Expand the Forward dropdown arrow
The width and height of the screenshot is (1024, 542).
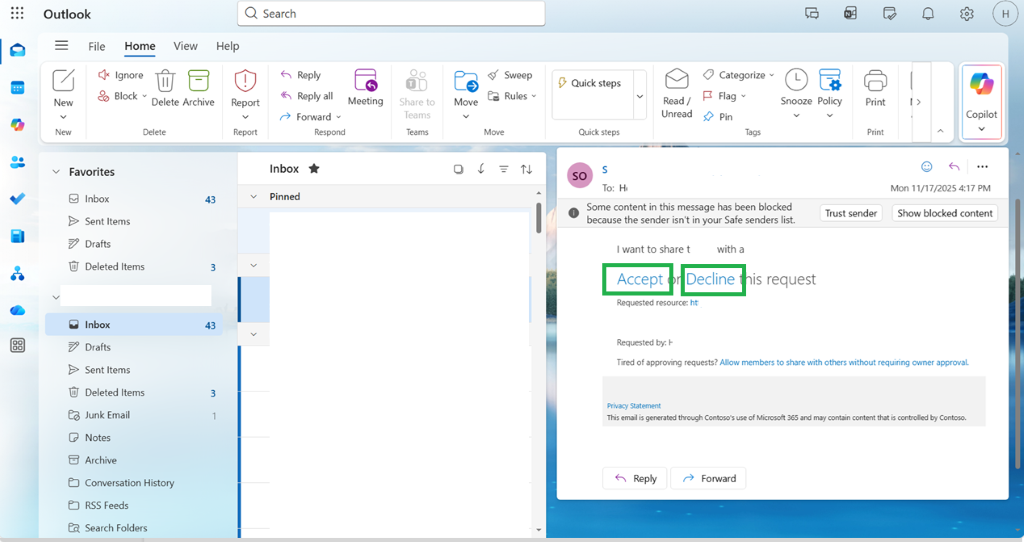338,117
